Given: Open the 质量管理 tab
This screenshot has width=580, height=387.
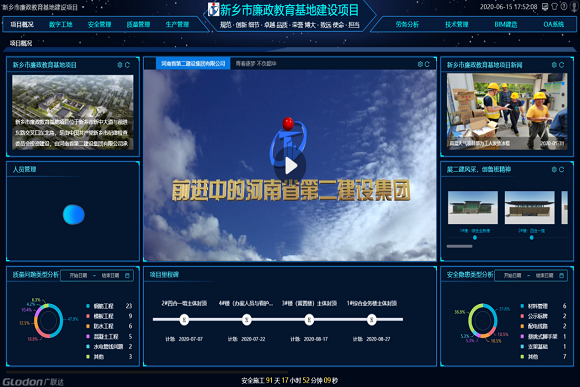Looking at the screenshot, I should click(138, 24).
